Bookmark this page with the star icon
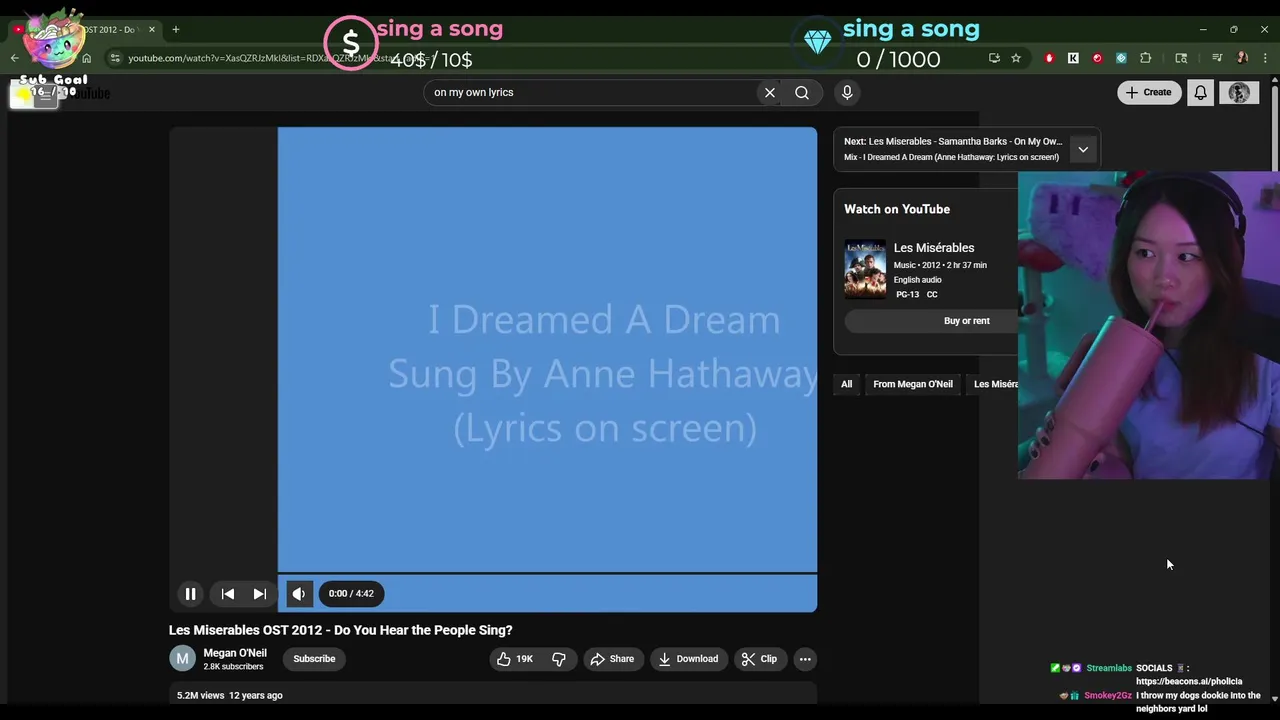Viewport: 1280px width, 720px height. pos(1016,58)
